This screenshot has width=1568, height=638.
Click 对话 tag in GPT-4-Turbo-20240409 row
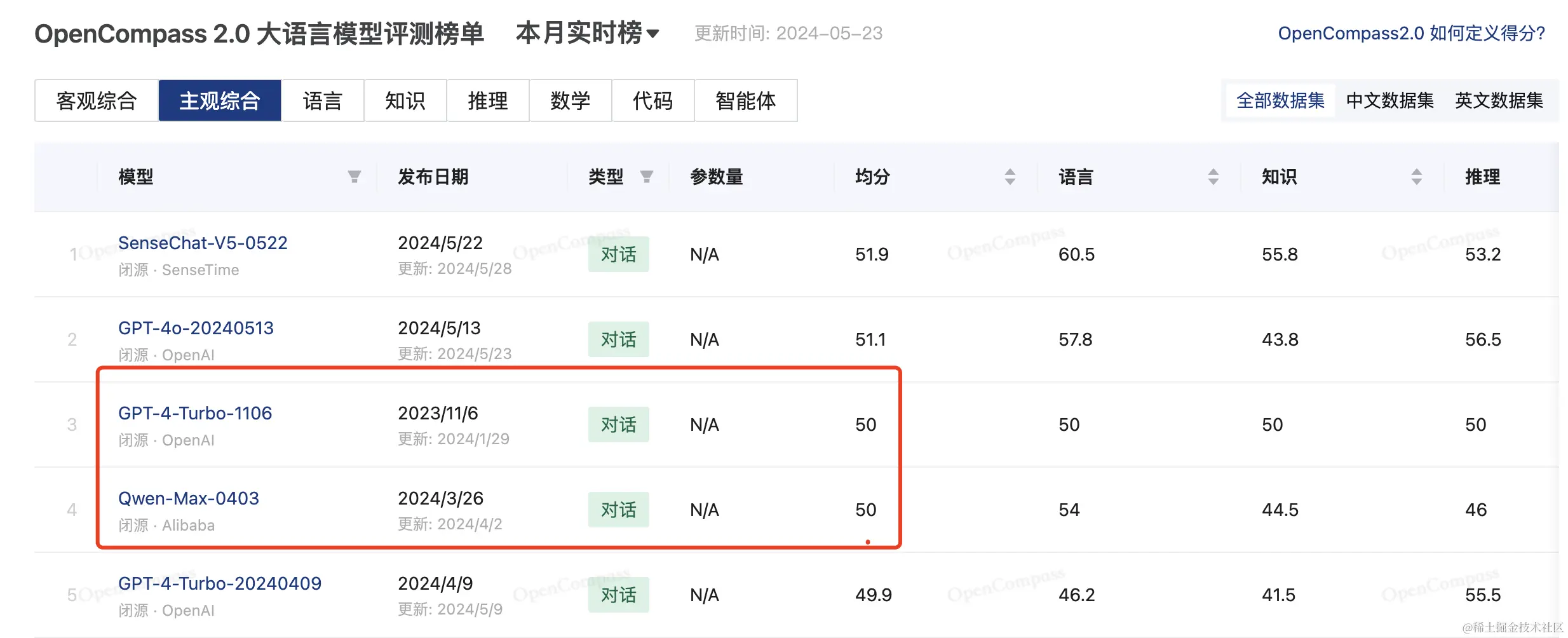pos(619,595)
